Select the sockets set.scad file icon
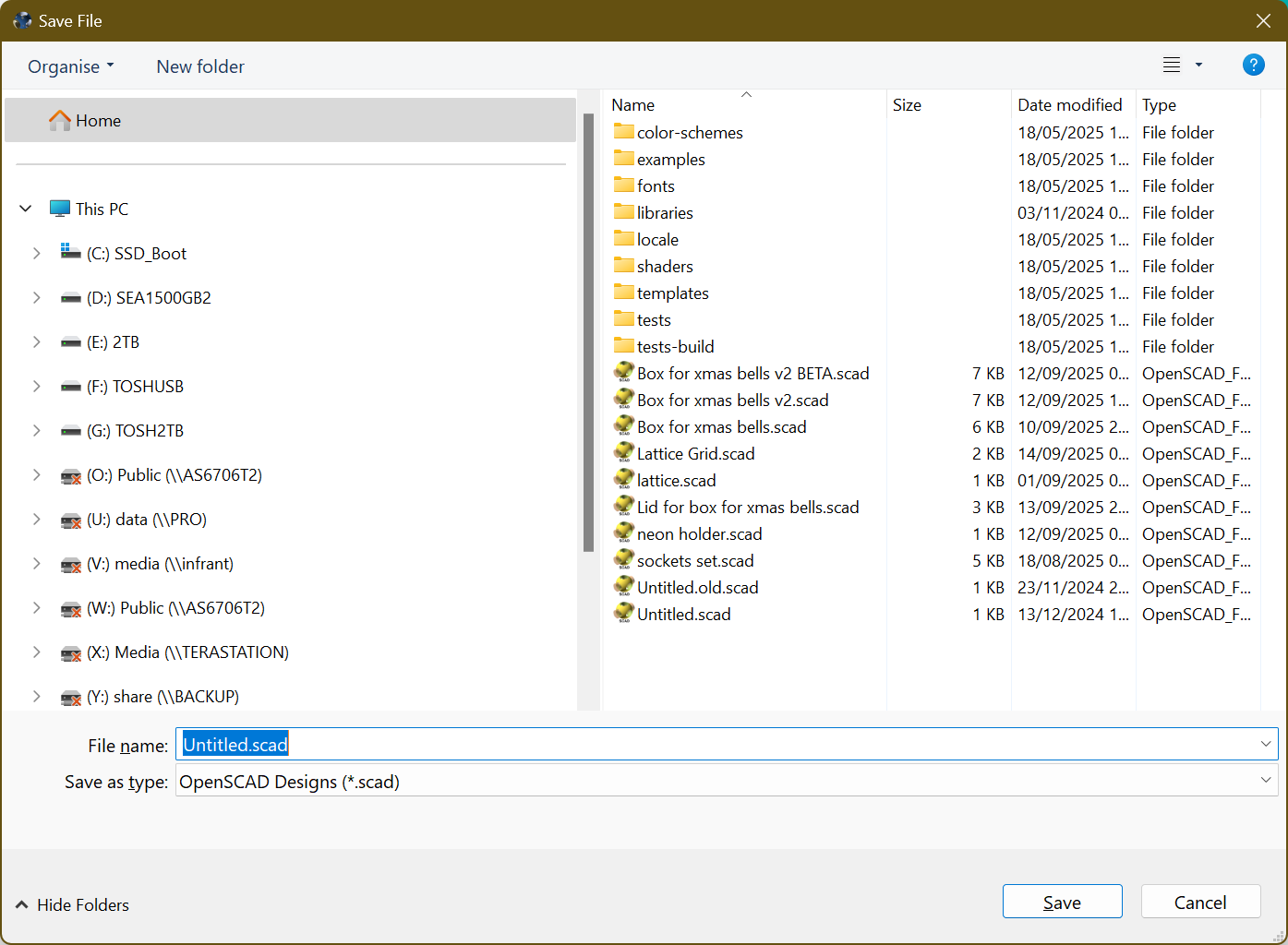The image size is (1288, 945). (x=623, y=560)
